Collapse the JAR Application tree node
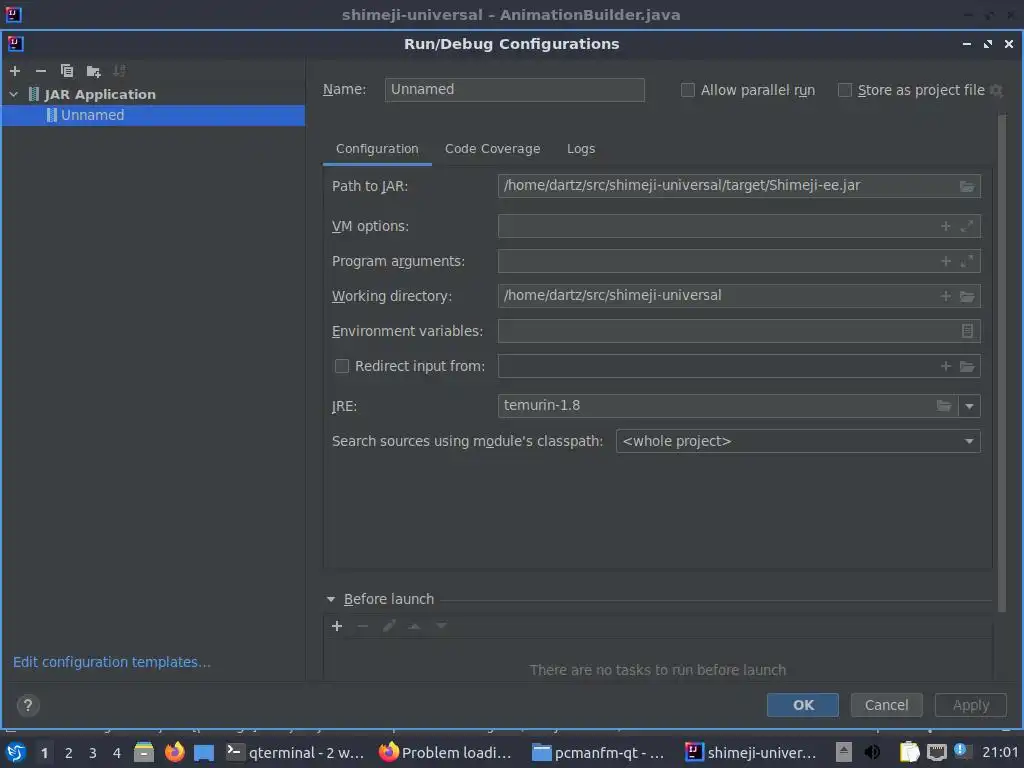1024x768 pixels. point(14,95)
